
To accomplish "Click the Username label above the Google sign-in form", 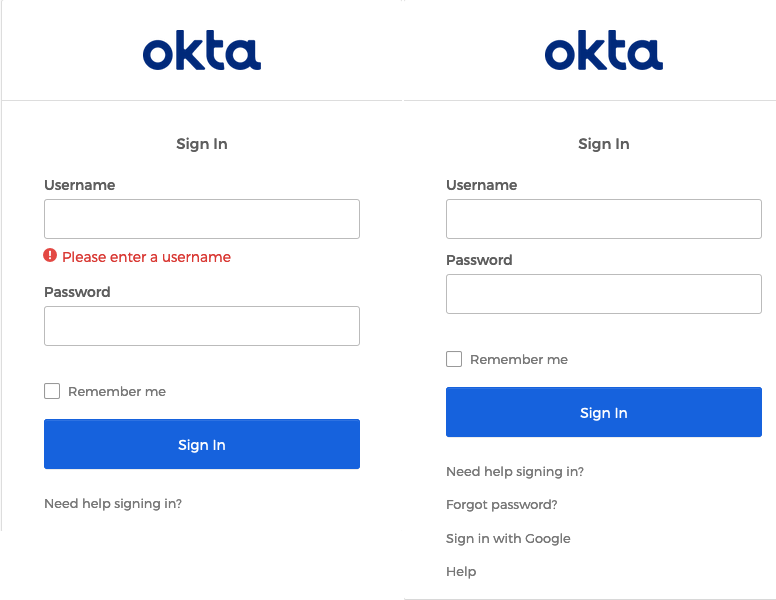I will click(x=481, y=185).
